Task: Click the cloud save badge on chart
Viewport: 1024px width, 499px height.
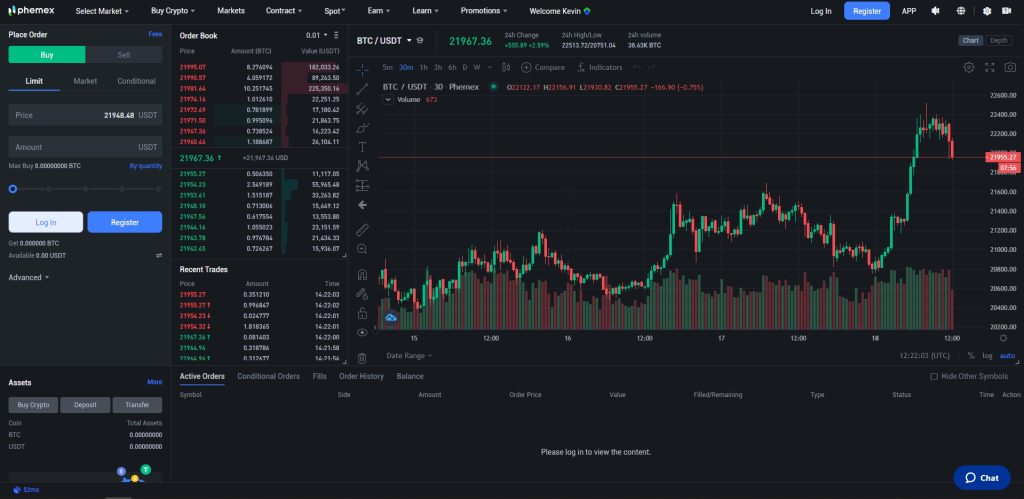Action: (x=391, y=317)
